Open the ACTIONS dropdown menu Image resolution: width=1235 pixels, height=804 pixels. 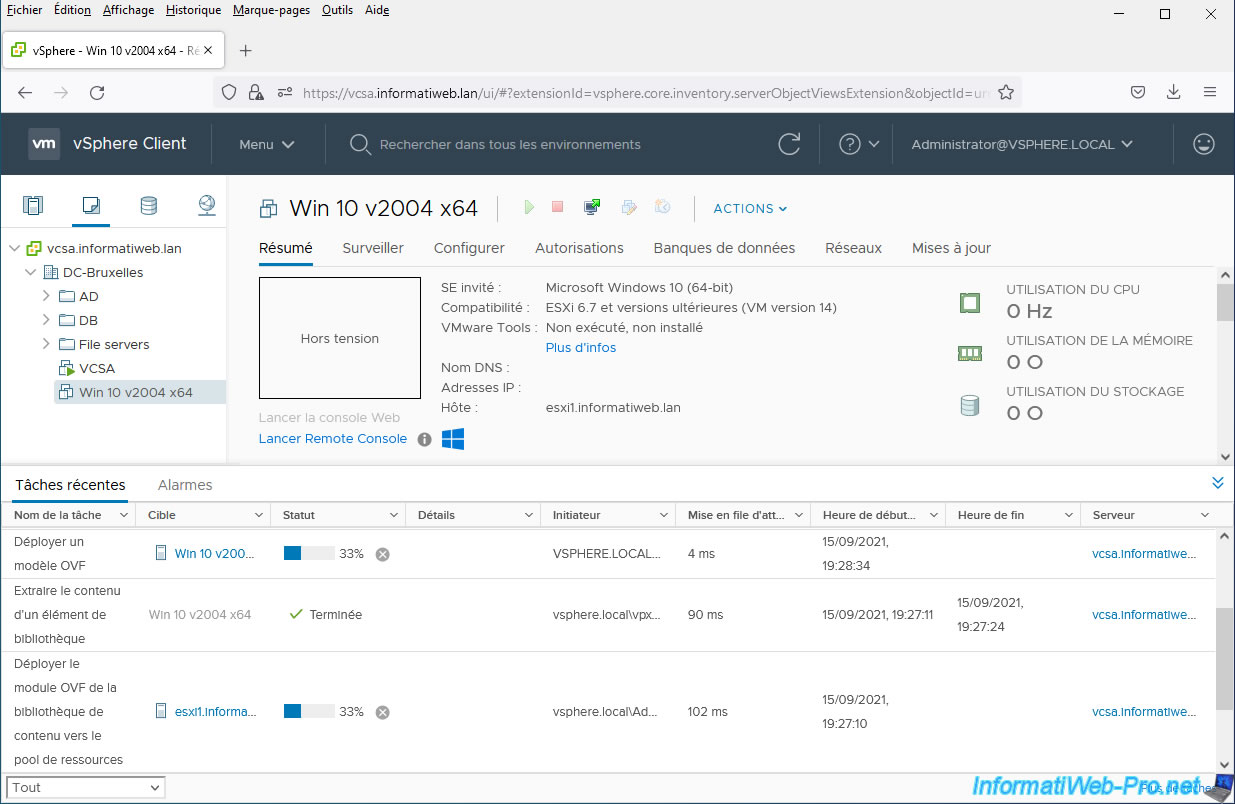tap(750, 208)
